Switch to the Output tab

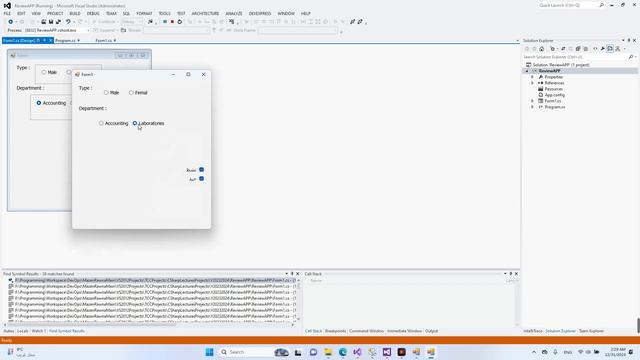[x=431, y=331]
